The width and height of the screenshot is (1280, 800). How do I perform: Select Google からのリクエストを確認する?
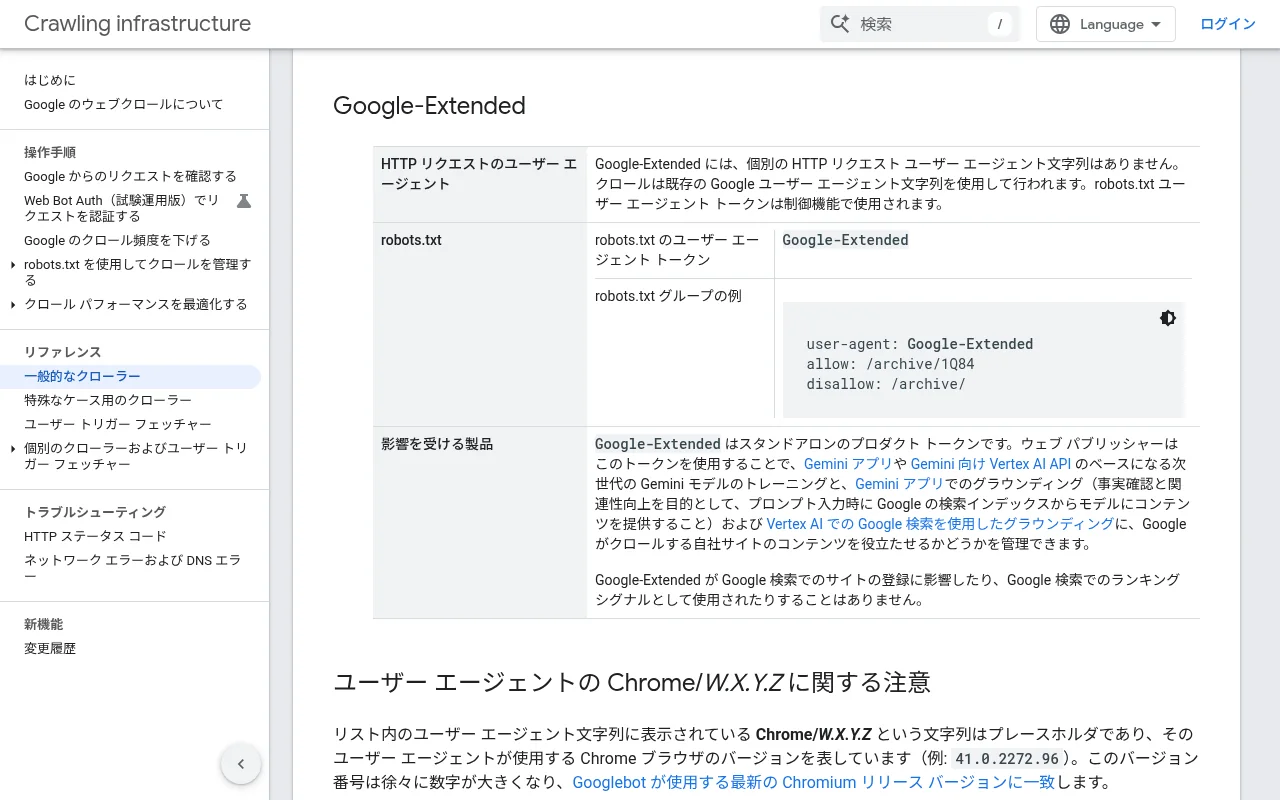click(130, 176)
